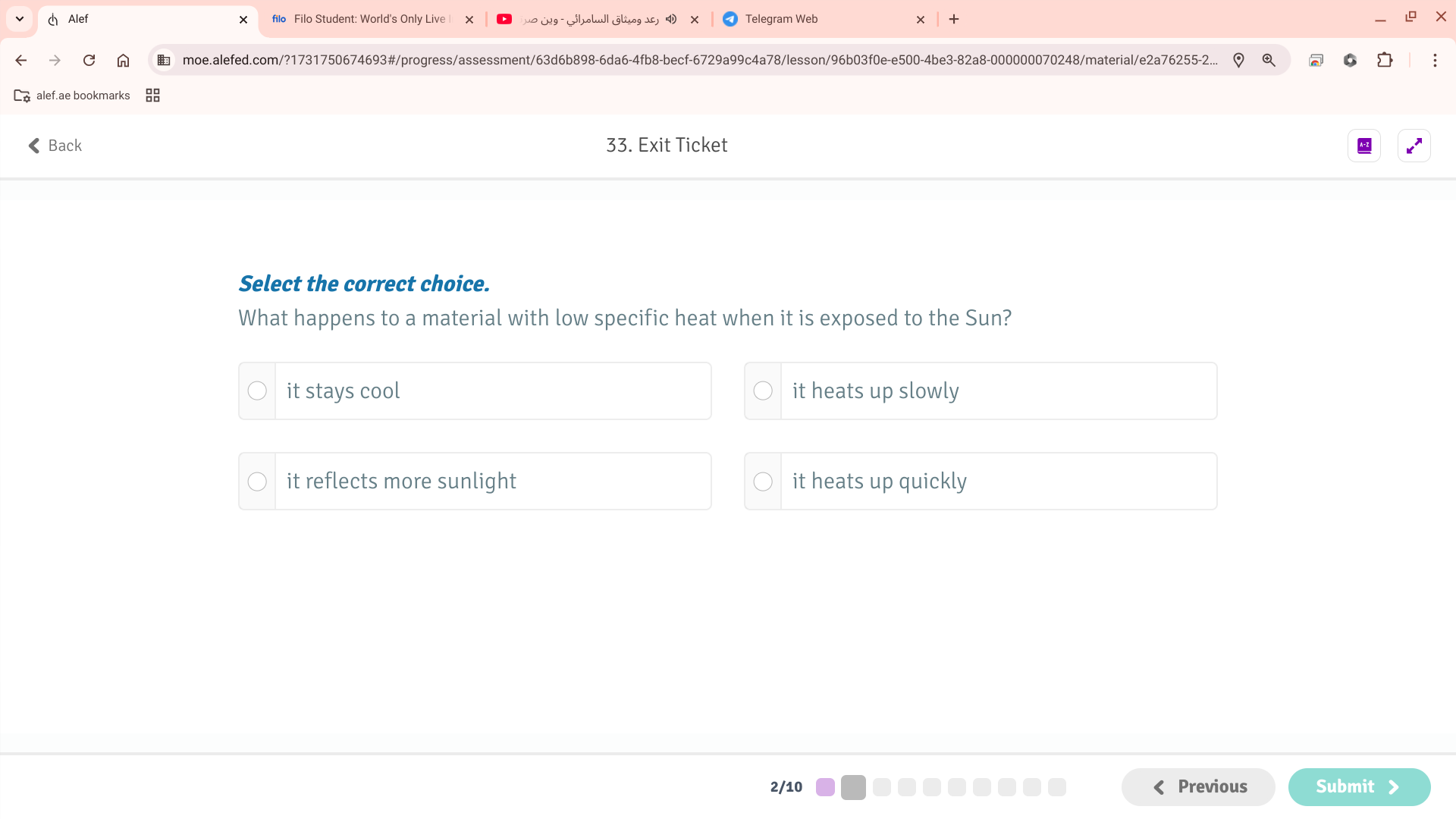Open the alef.ae bookmarks folder
The image size is (1456, 819).
[x=72, y=96]
